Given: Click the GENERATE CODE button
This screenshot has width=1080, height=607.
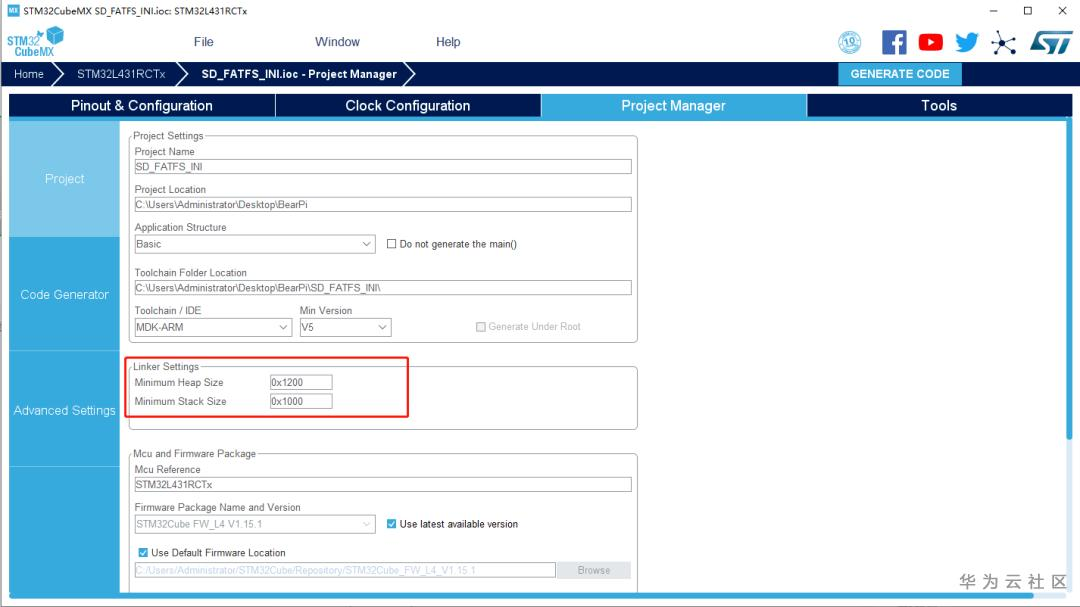Looking at the screenshot, I should tap(900, 74).
